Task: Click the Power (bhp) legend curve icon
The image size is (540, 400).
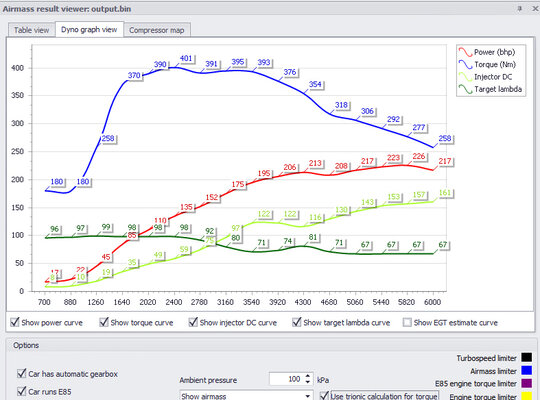Action: [465, 52]
